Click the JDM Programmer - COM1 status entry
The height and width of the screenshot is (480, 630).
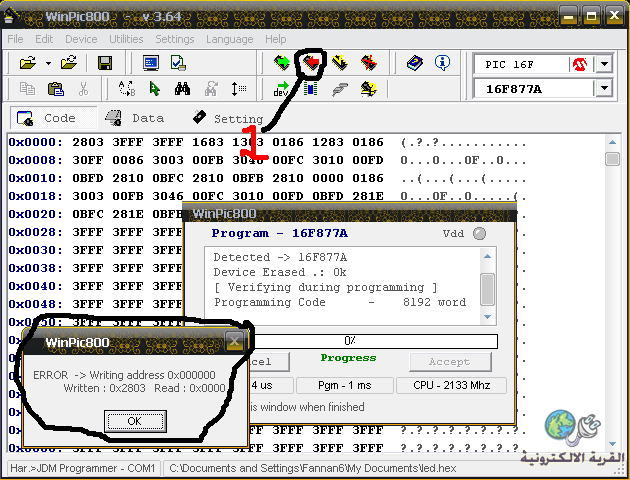pyautogui.click(x=83, y=468)
